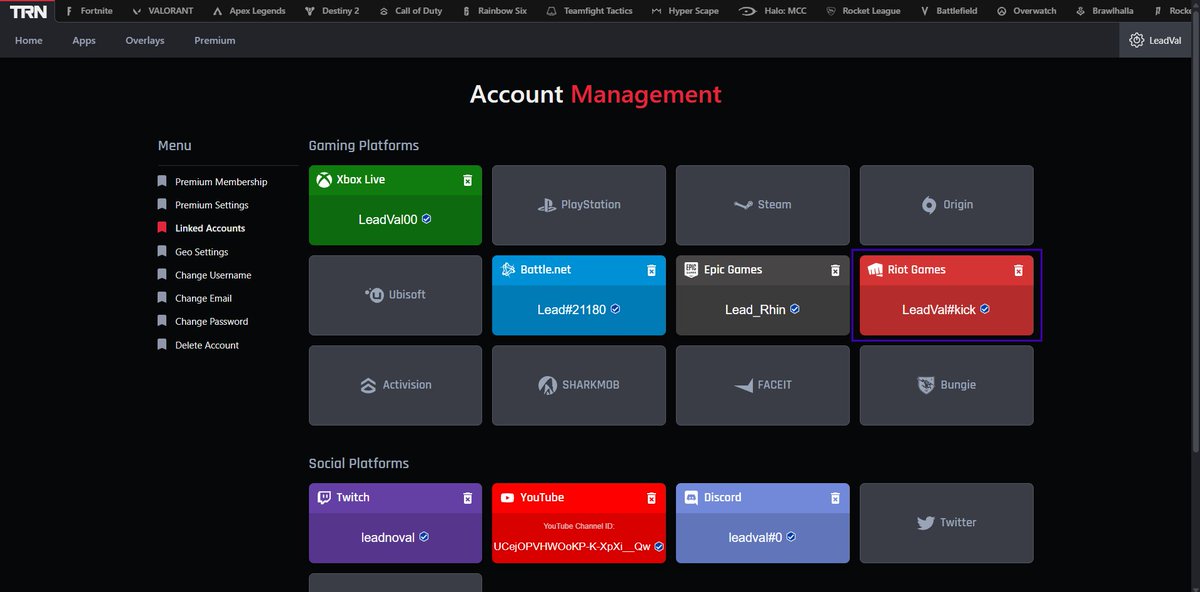Connect a Ubisoft account
The image size is (1200, 592).
[x=395, y=295]
